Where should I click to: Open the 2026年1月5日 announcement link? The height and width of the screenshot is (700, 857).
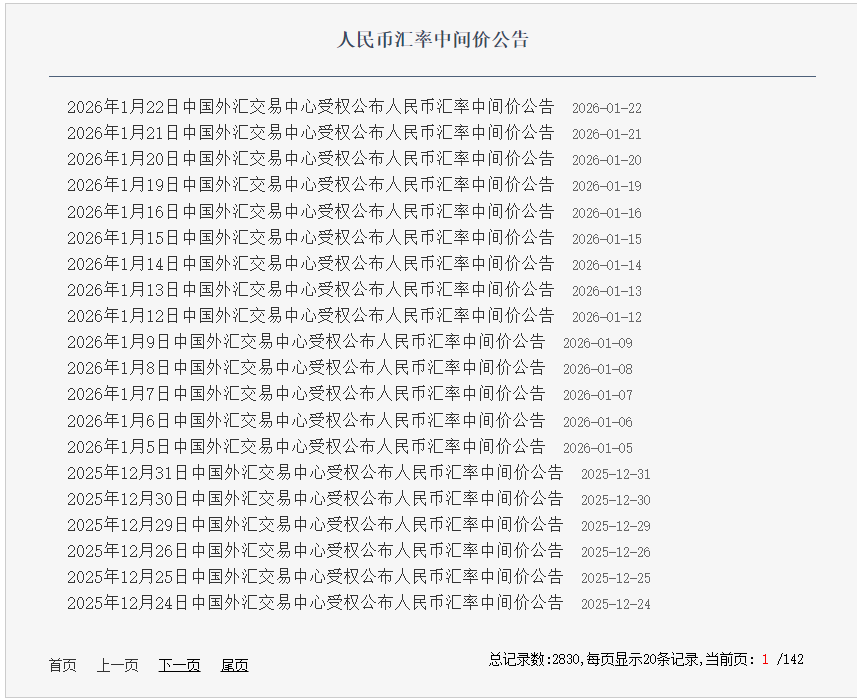pyautogui.click(x=306, y=447)
